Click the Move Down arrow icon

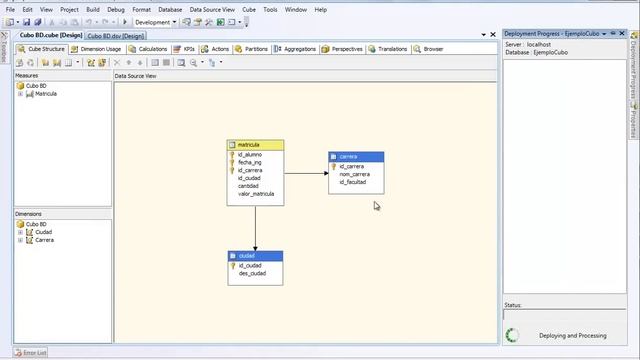pos(140,62)
